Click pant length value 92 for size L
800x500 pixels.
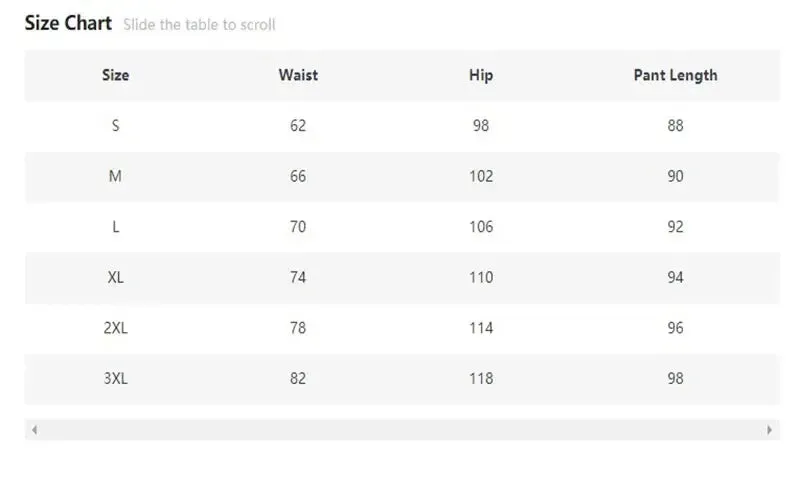(x=675, y=227)
